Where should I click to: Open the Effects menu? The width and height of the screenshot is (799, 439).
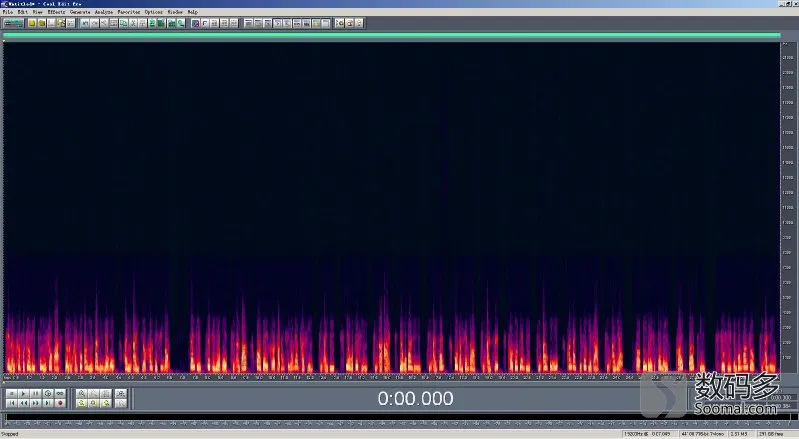click(57, 12)
